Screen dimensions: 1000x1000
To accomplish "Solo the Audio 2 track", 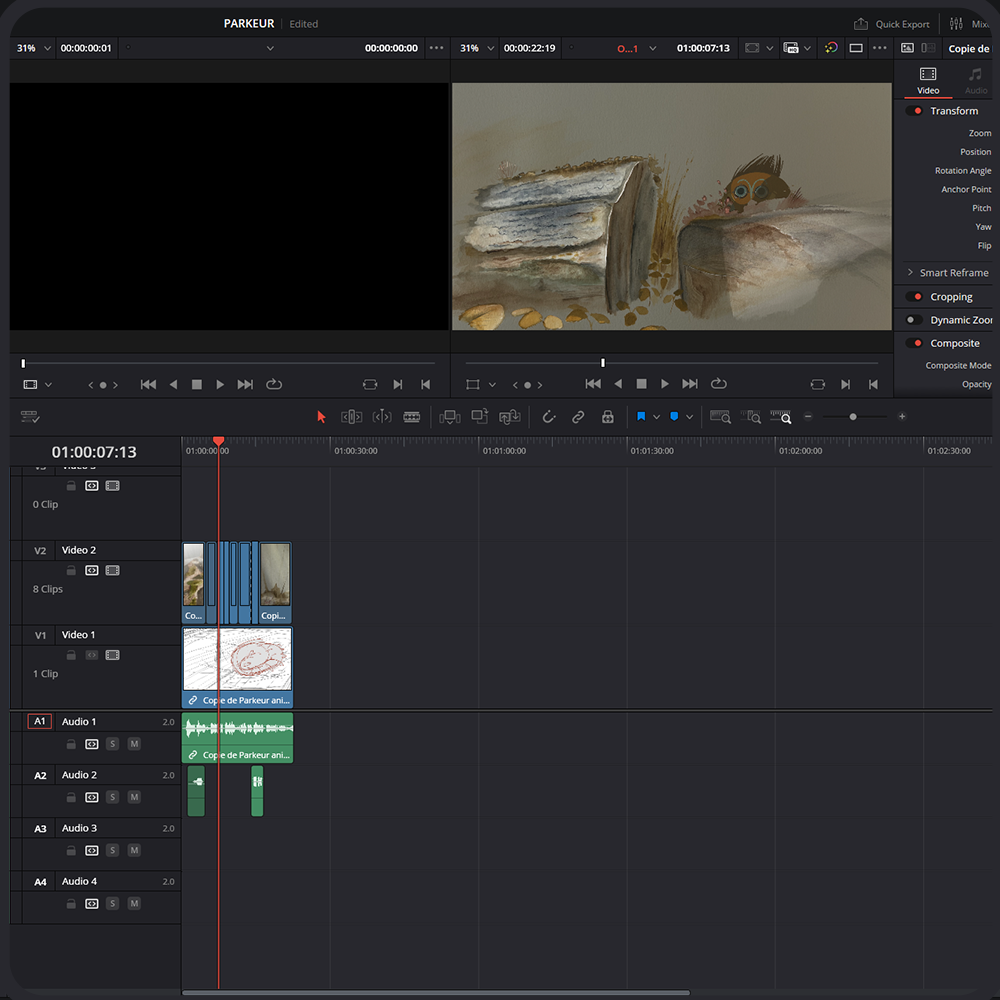I will (113, 797).
